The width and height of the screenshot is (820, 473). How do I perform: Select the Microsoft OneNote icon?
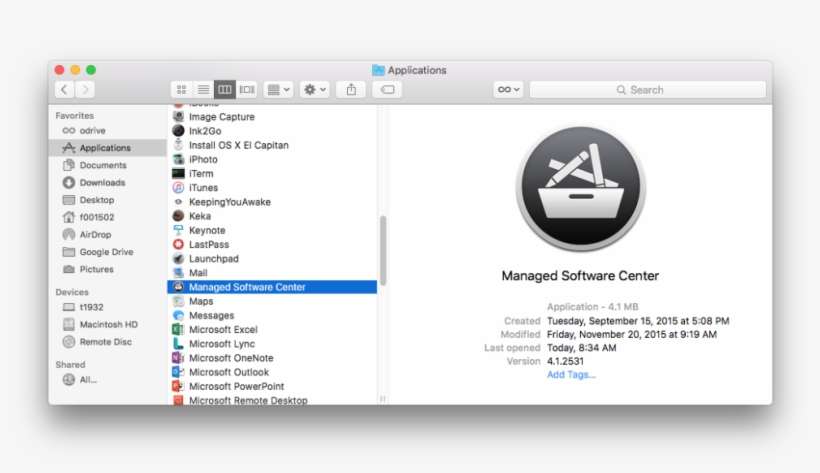tap(178, 358)
